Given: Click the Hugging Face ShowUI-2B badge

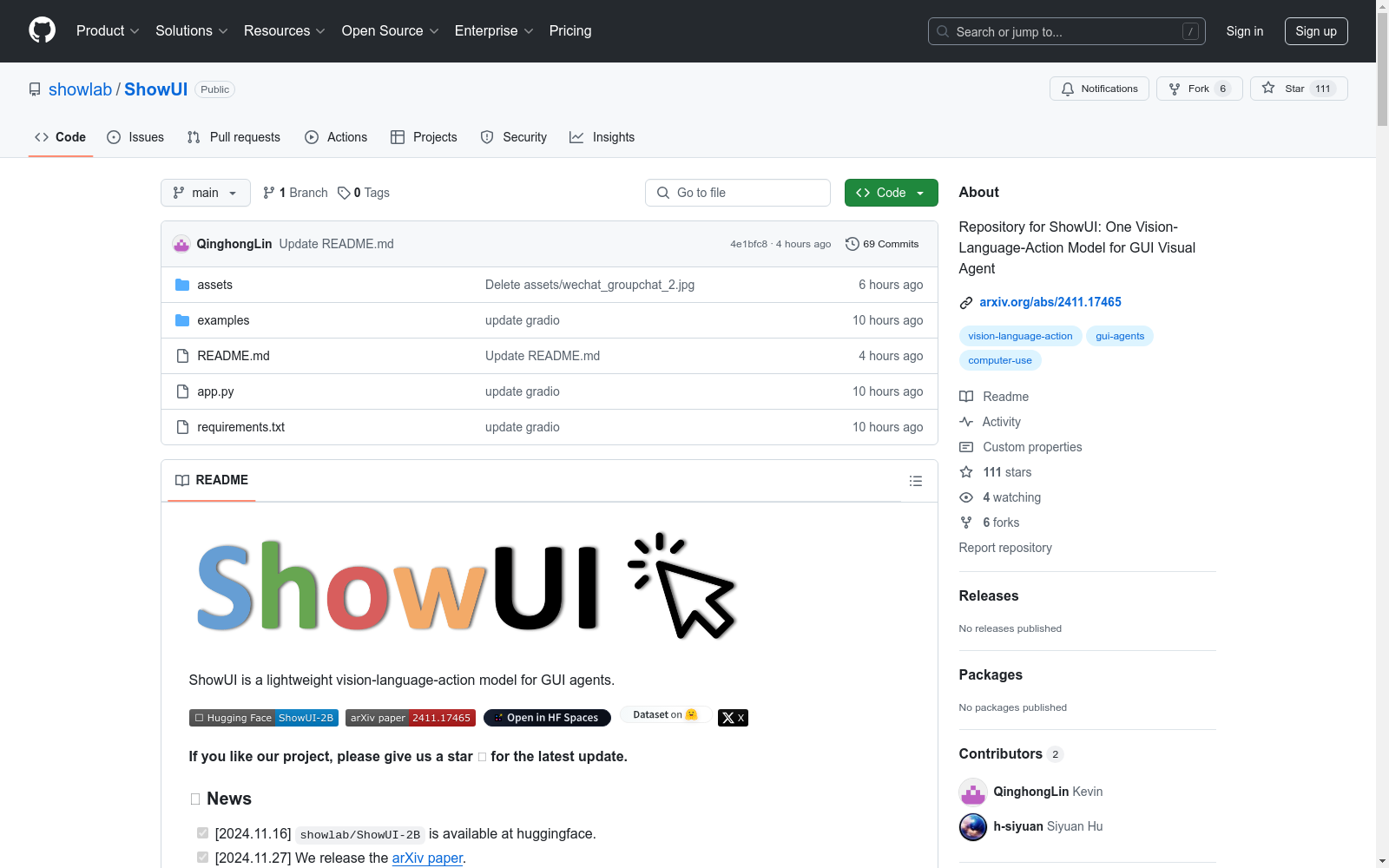Looking at the screenshot, I should click(264, 718).
